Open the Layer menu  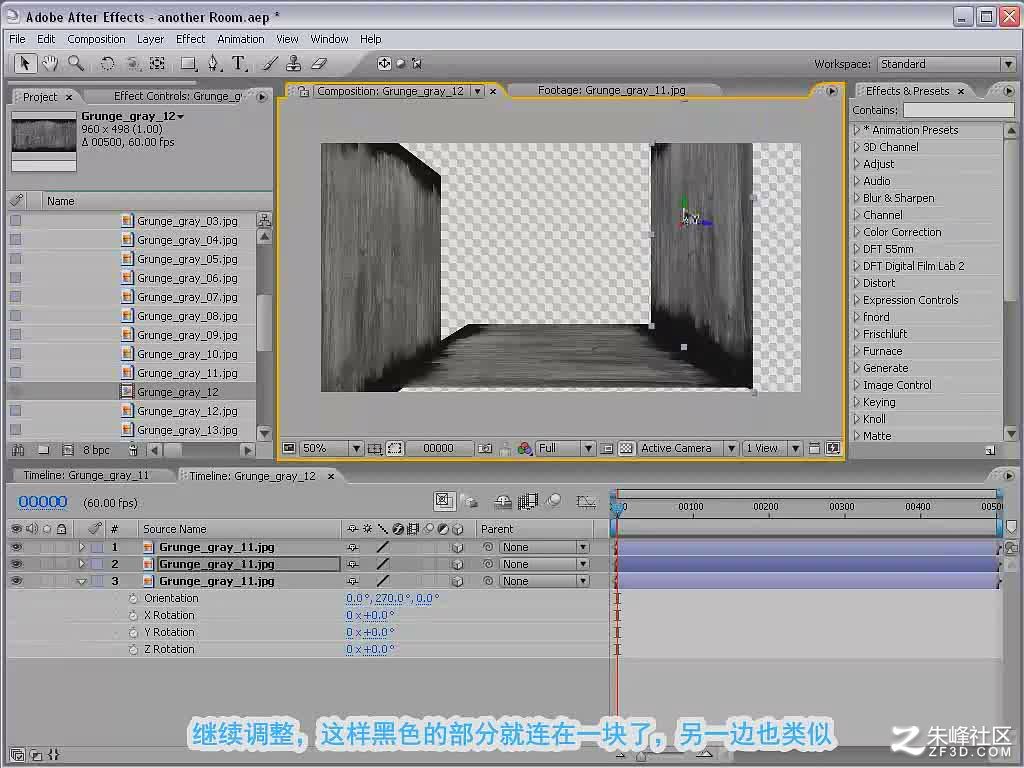tap(150, 39)
